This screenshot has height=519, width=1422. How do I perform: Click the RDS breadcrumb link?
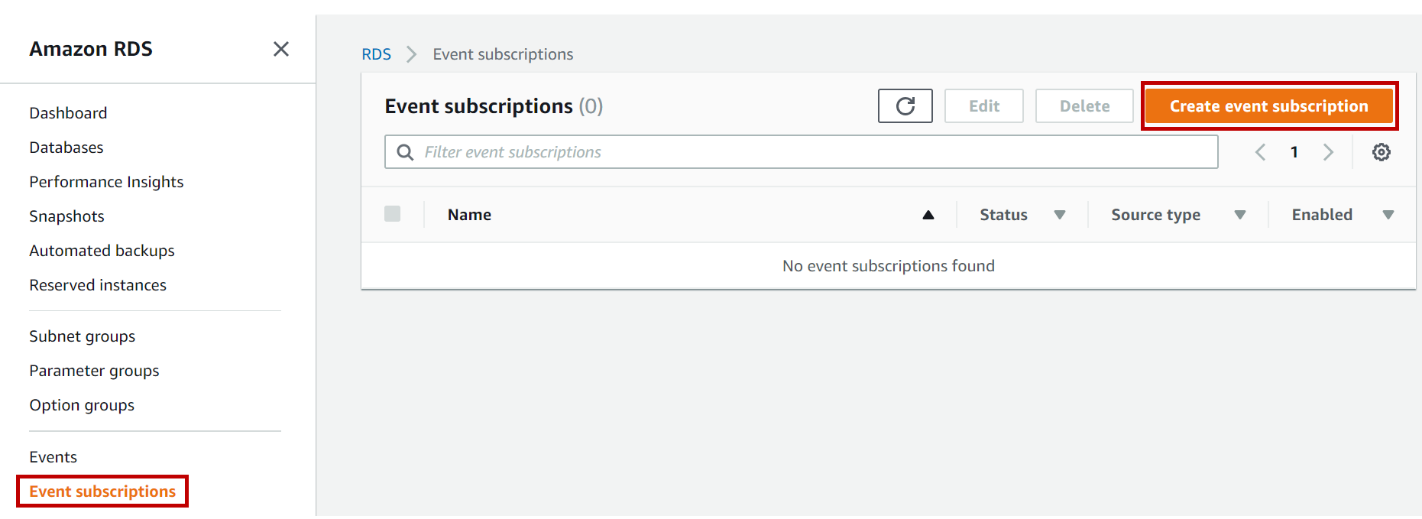(376, 54)
